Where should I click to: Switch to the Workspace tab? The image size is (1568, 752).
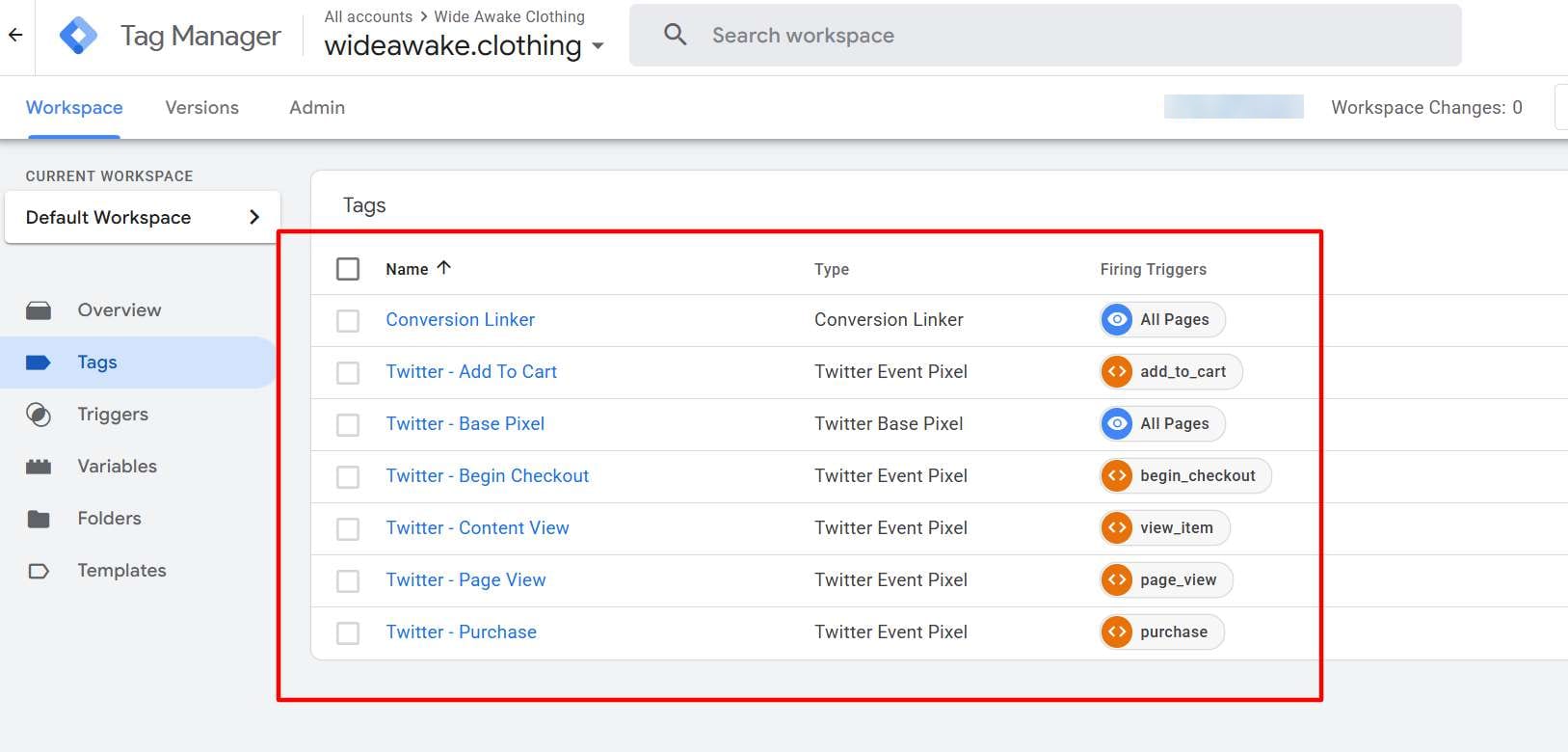74,107
